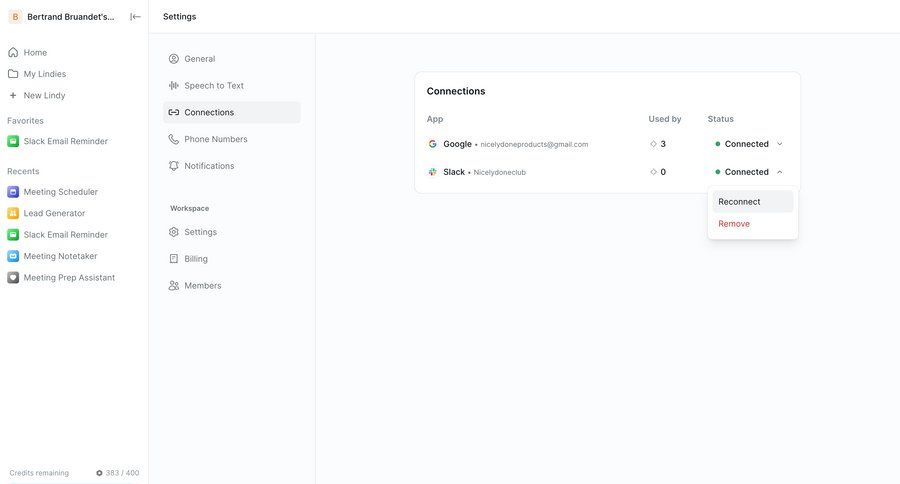The height and width of the screenshot is (484, 900).
Task: Click the Slack logo icon
Action: tap(432, 172)
